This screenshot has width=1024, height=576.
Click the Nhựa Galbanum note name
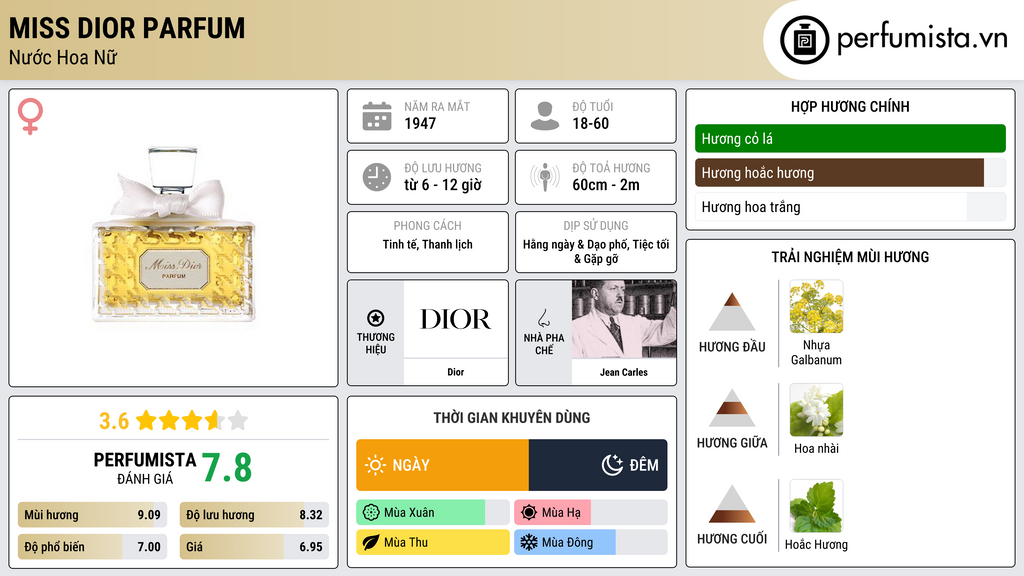click(x=816, y=353)
